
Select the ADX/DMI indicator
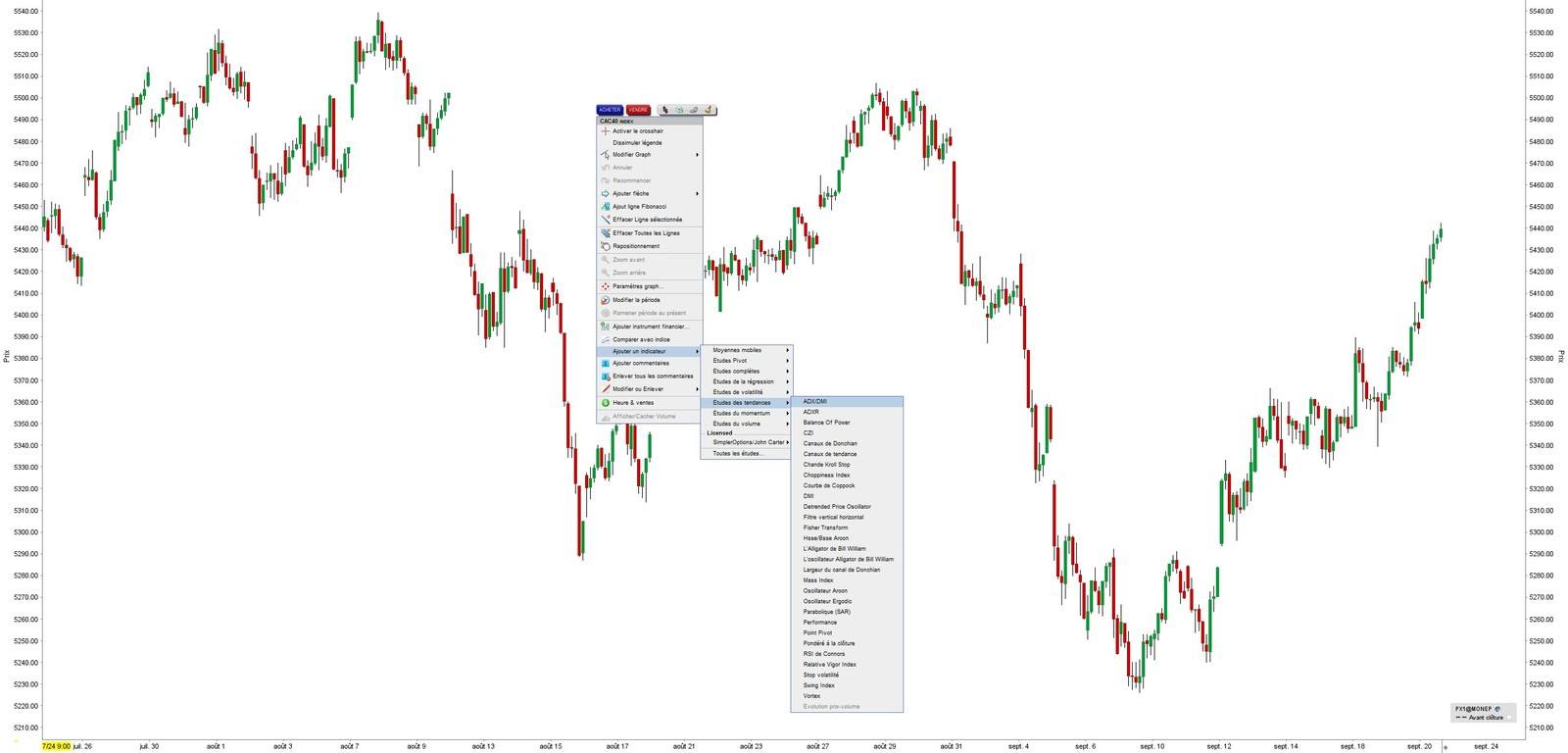[x=847, y=401]
